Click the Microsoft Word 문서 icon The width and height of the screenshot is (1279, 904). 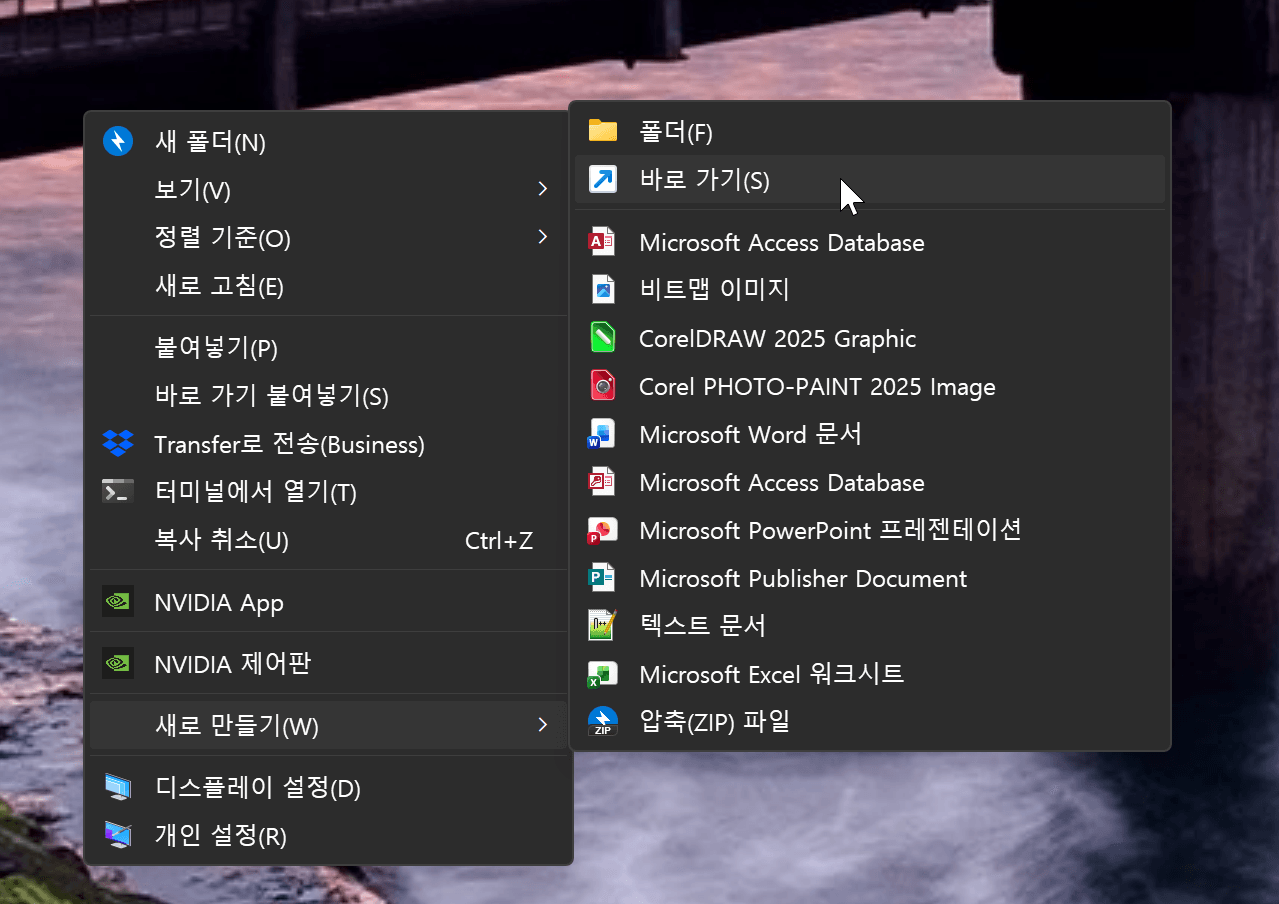(x=602, y=434)
